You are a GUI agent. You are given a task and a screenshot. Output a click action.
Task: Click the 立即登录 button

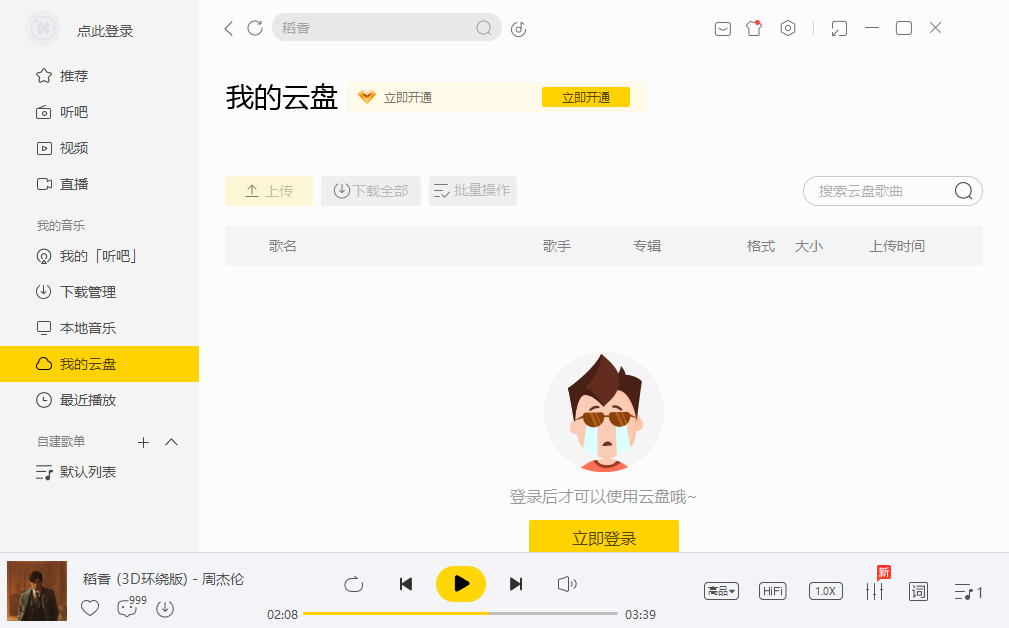pos(604,537)
